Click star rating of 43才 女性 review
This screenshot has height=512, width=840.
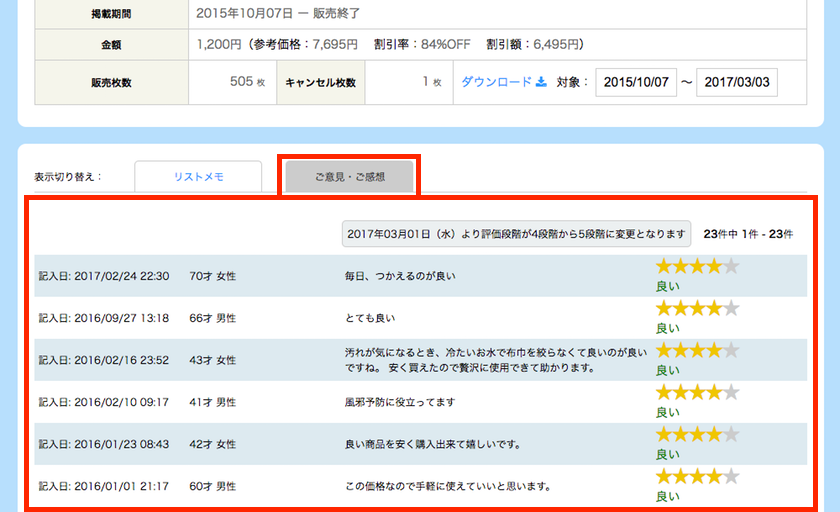point(697,351)
